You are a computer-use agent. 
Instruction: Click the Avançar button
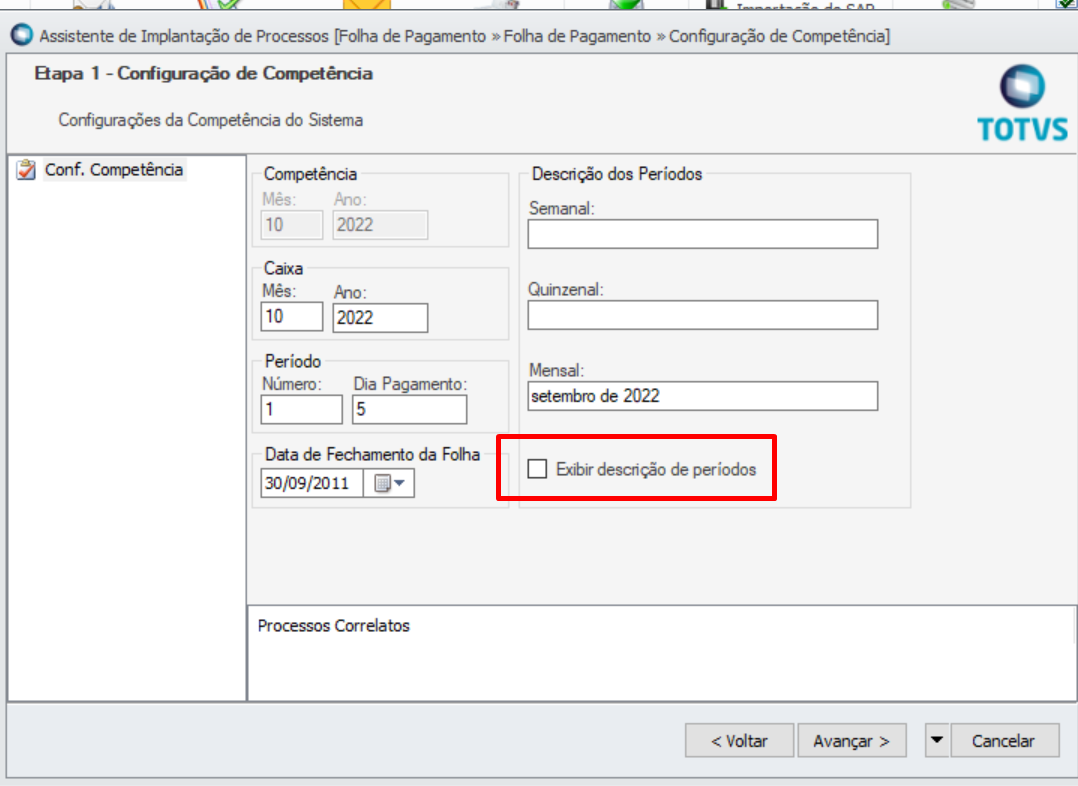[x=851, y=741]
